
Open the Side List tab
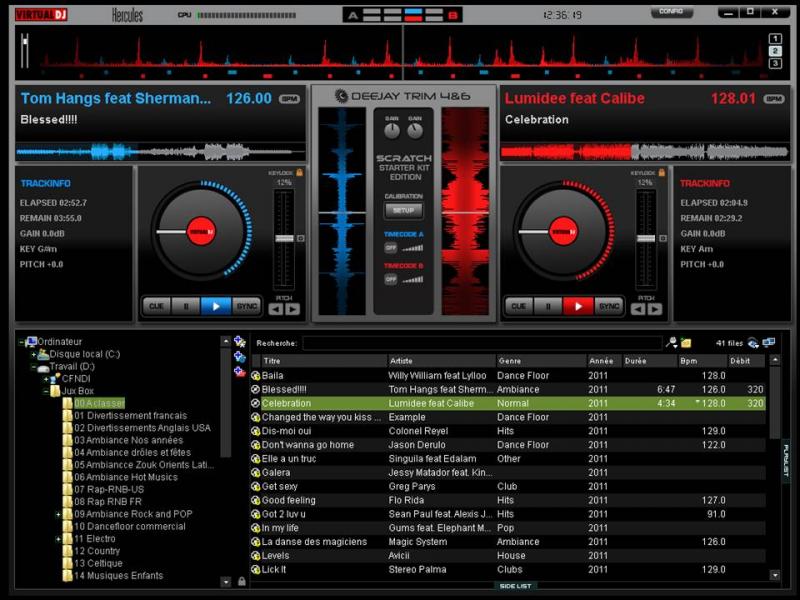pyautogui.click(x=516, y=586)
